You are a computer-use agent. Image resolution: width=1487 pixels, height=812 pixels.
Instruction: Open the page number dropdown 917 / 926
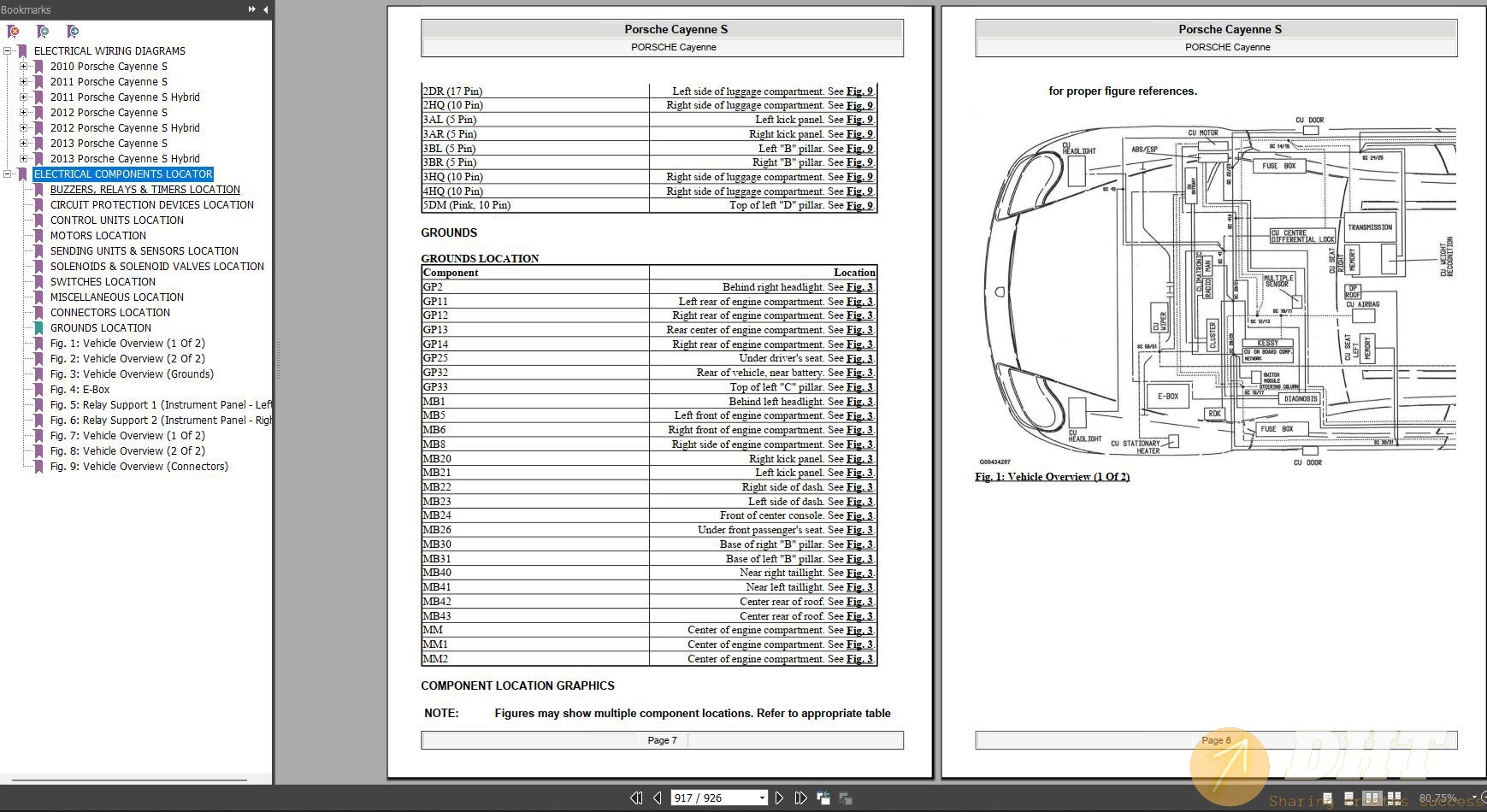point(762,798)
